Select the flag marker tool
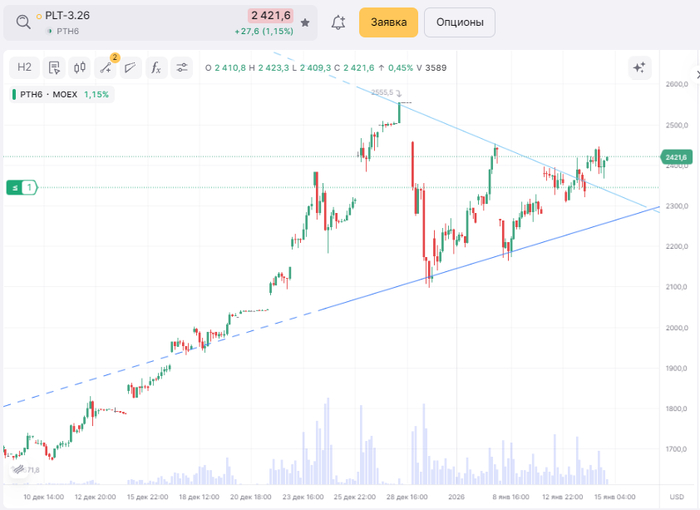700x510 pixels. [130, 68]
